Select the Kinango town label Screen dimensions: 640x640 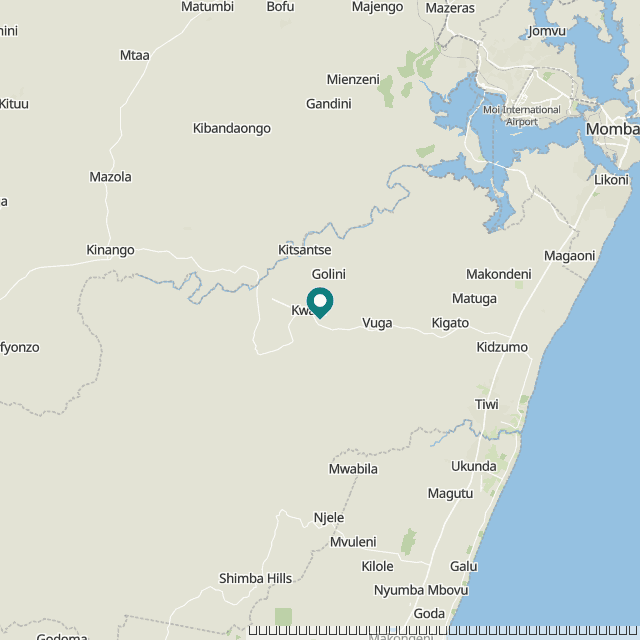[110, 250]
